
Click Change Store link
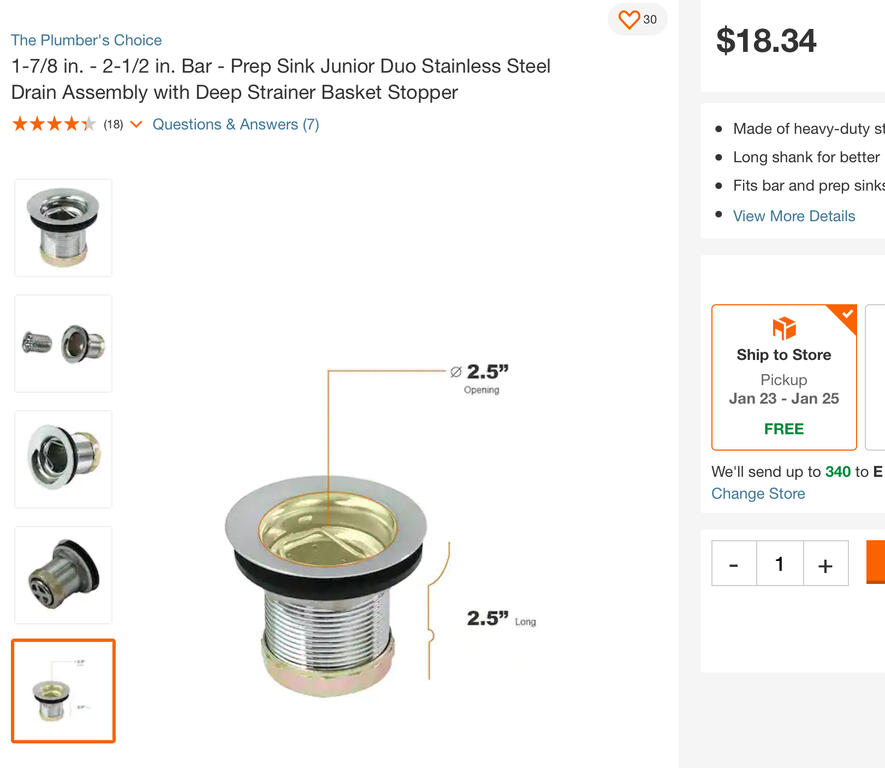point(758,494)
